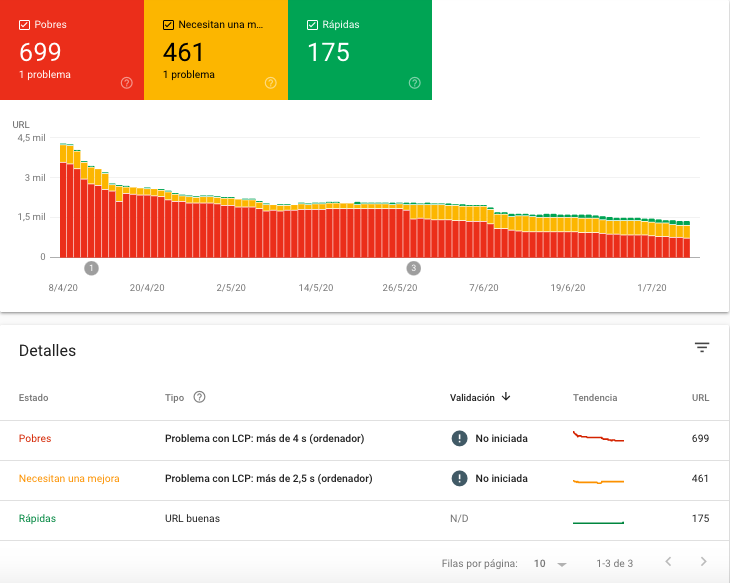Open help icon on Rápidas card
Viewport: 730px width, 583px height.
(414, 83)
